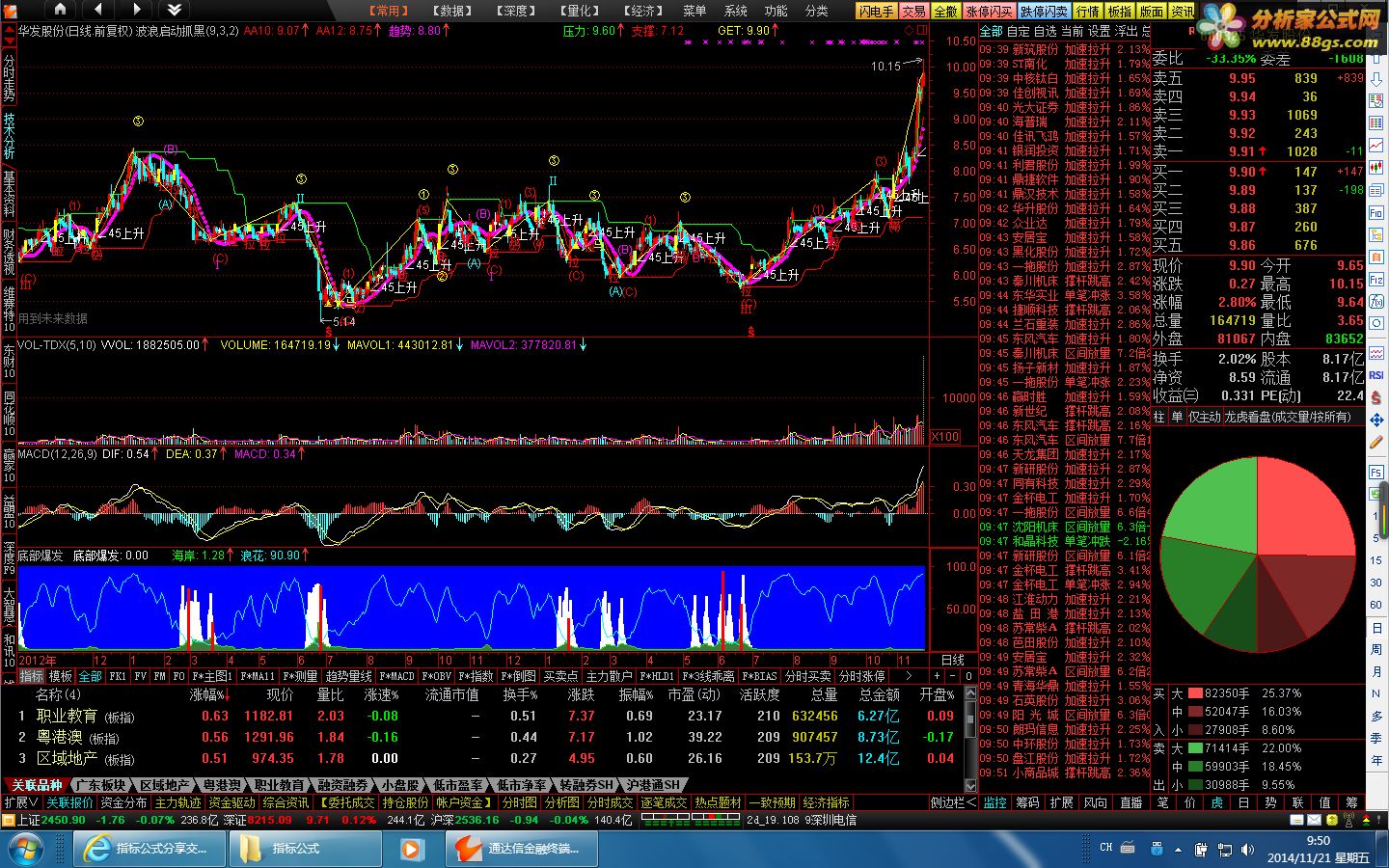1389x868 pixels.
Task: Zoom in chart with plus button
Action: coord(937,676)
